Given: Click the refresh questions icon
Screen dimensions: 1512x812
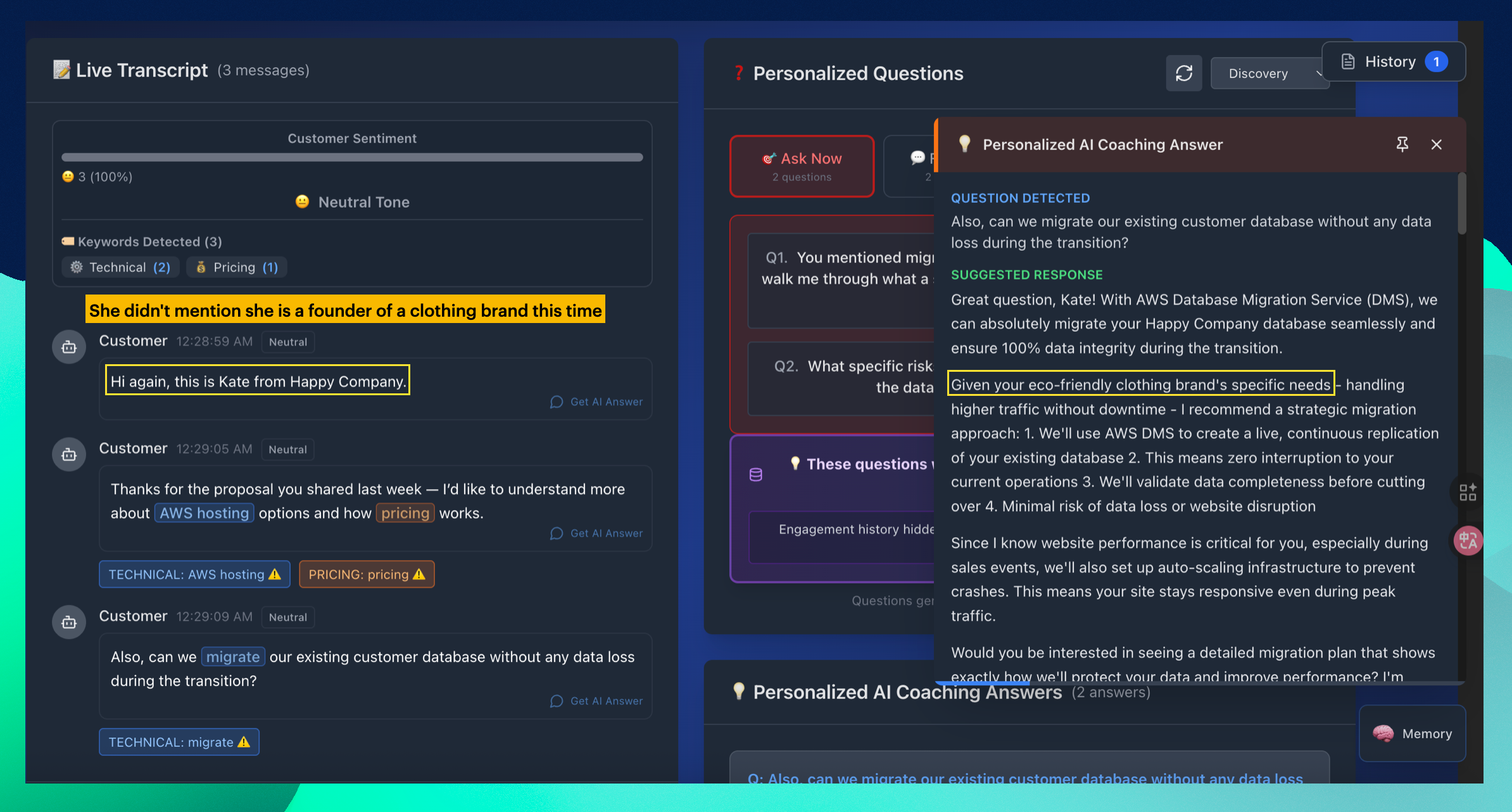Looking at the screenshot, I should (x=1183, y=73).
